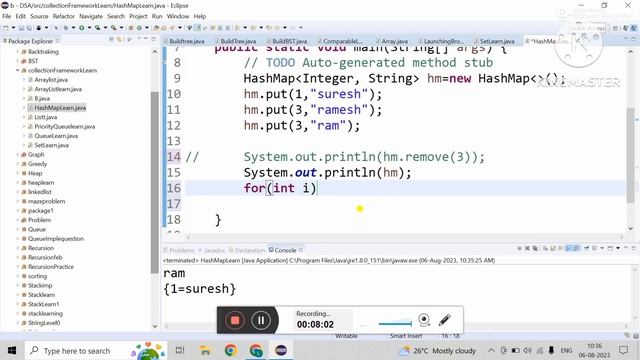Viewport: 640px width, 360px height.
Task: Open the Debug dropdown arrow
Action: pyautogui.click(x=73, y=28)
